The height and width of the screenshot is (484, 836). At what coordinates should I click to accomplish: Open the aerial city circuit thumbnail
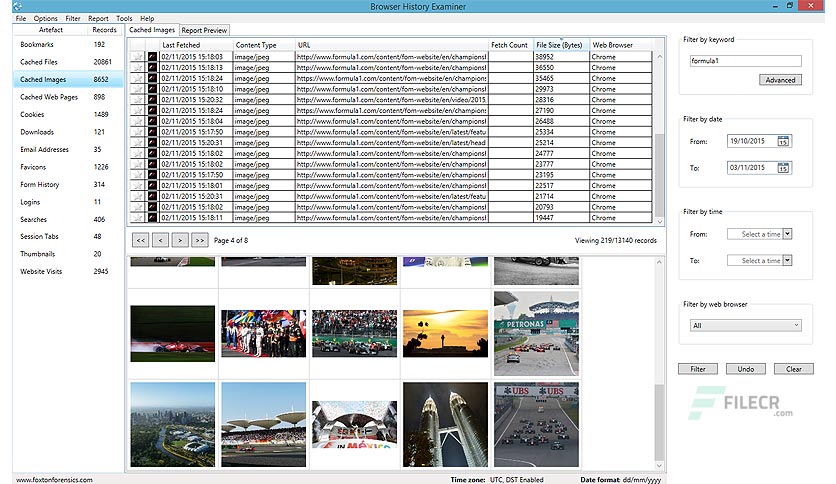pos(173,424)
